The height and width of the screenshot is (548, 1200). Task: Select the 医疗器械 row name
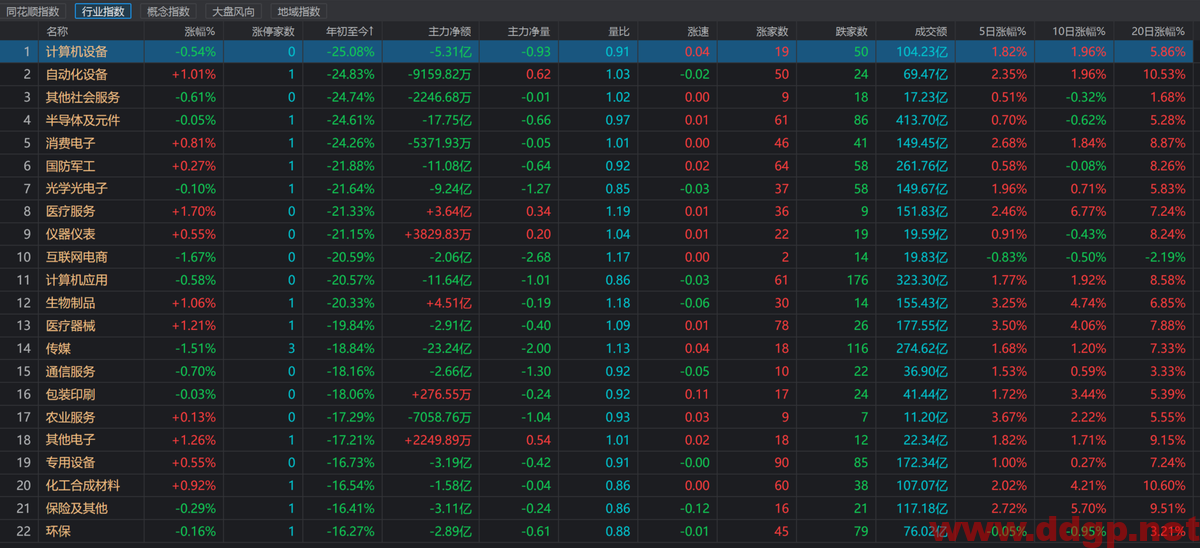pyautogui.click(x=70, y=325)
